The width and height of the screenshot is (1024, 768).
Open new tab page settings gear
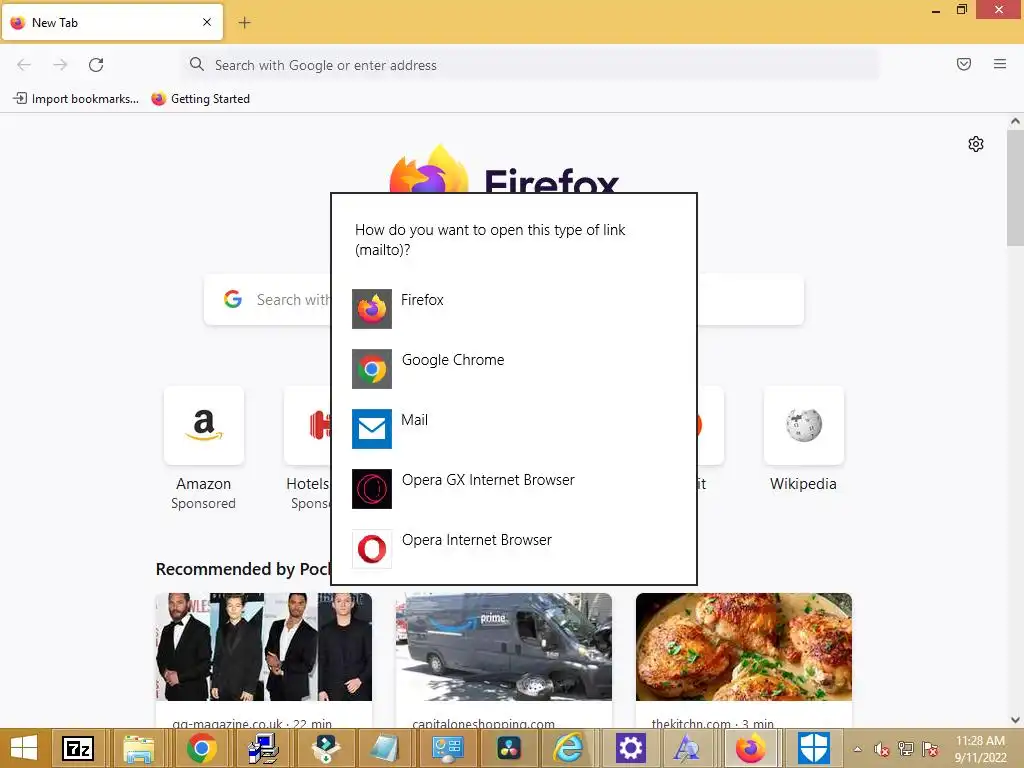[x=976, y=144]
